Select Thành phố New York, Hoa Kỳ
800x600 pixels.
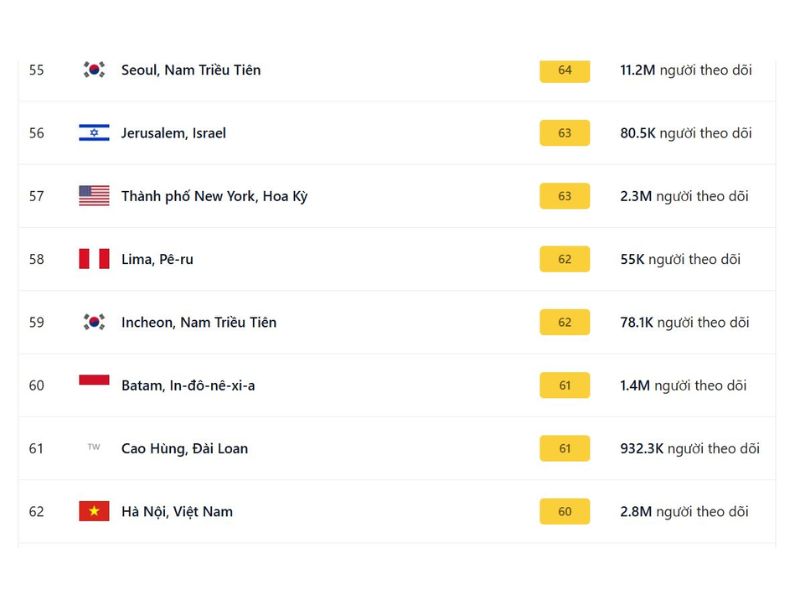pos(214,196)
